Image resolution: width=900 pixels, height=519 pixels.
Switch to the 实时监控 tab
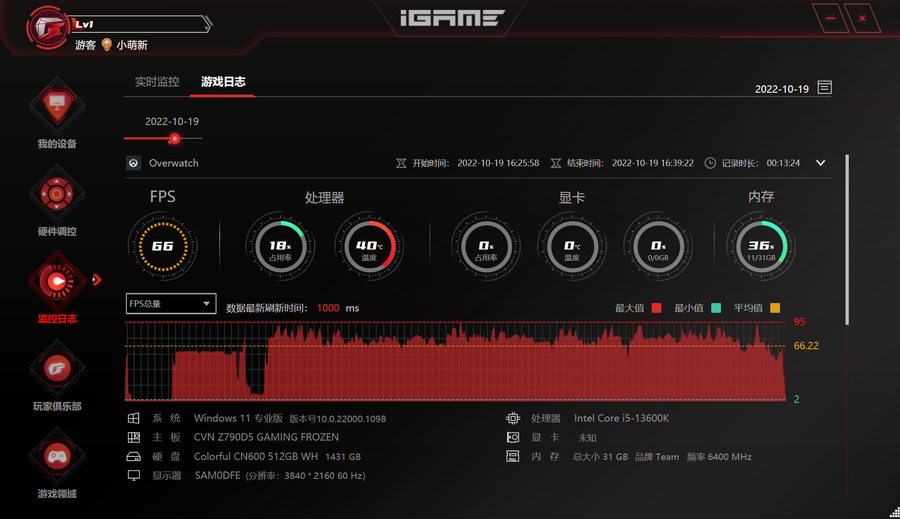click(x=157, y=82)
